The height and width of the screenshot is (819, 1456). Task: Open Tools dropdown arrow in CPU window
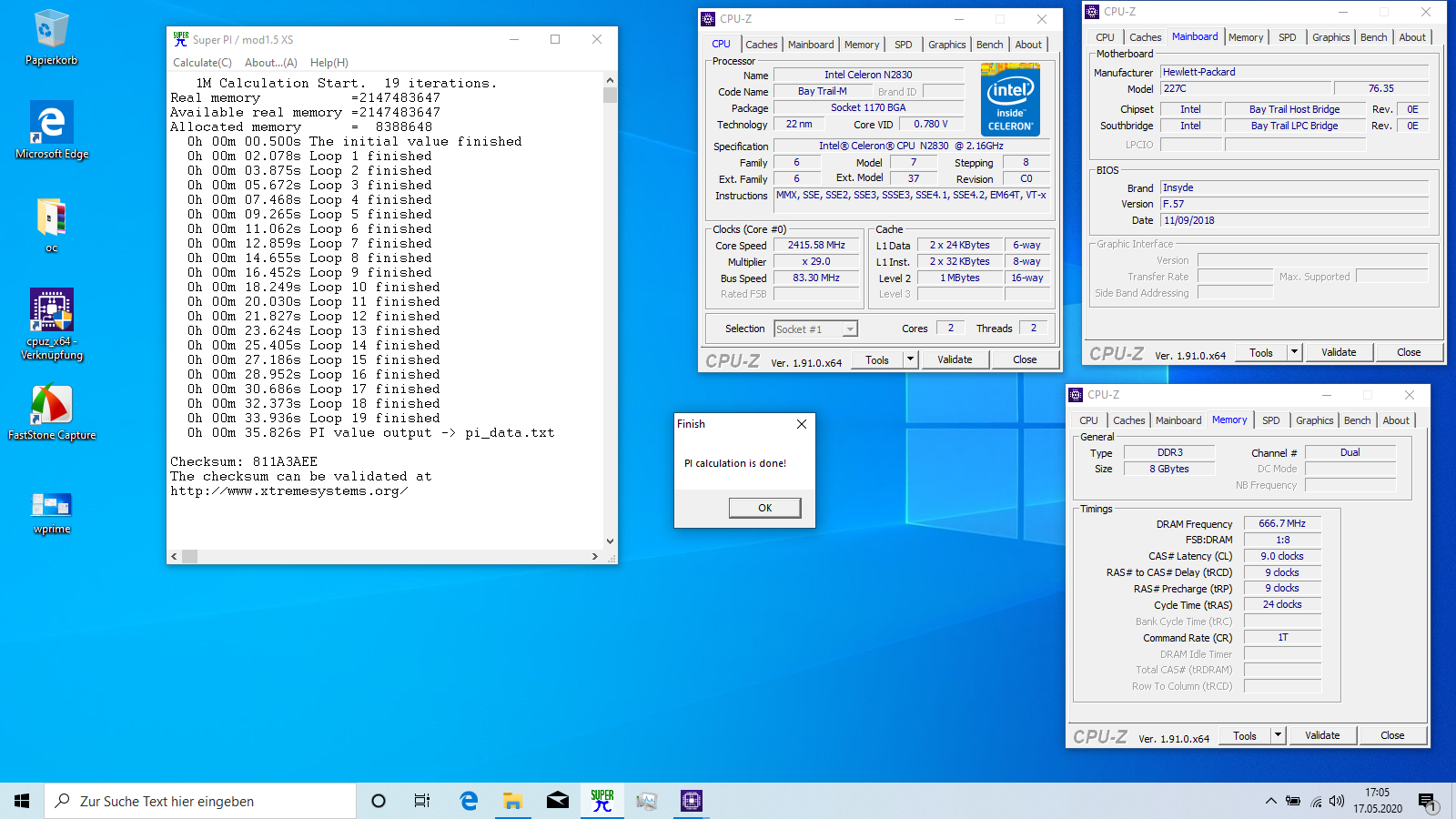pos(910,359)
